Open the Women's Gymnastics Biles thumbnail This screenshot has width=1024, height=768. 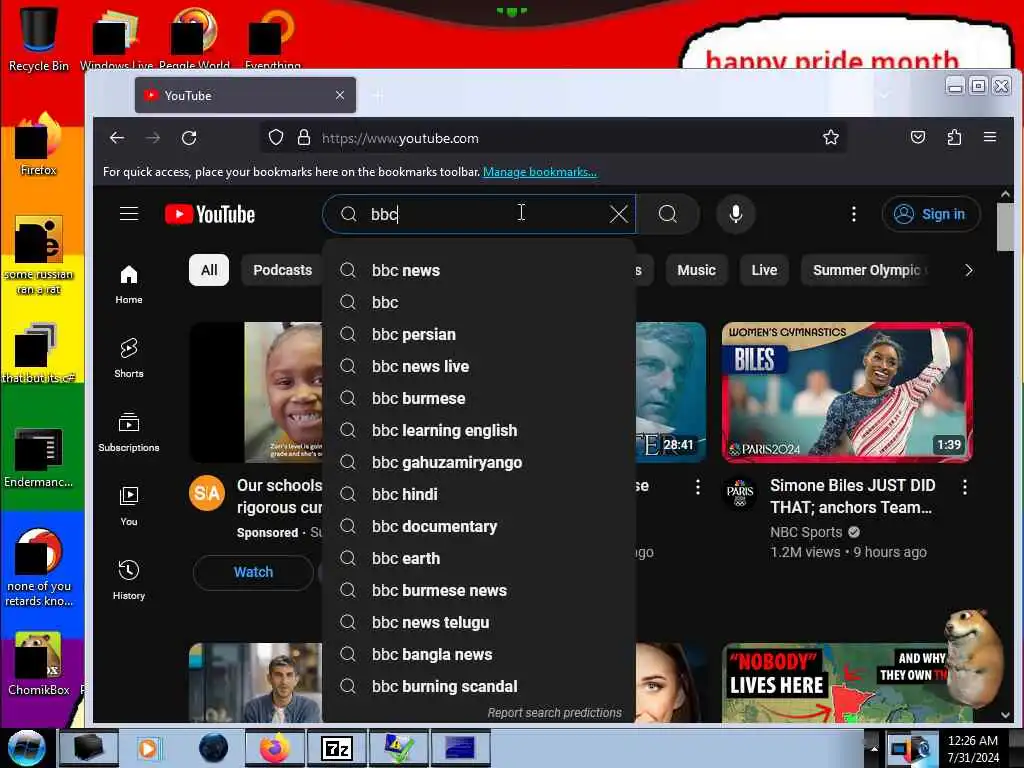pyautogui.click(x=847, y=392)
